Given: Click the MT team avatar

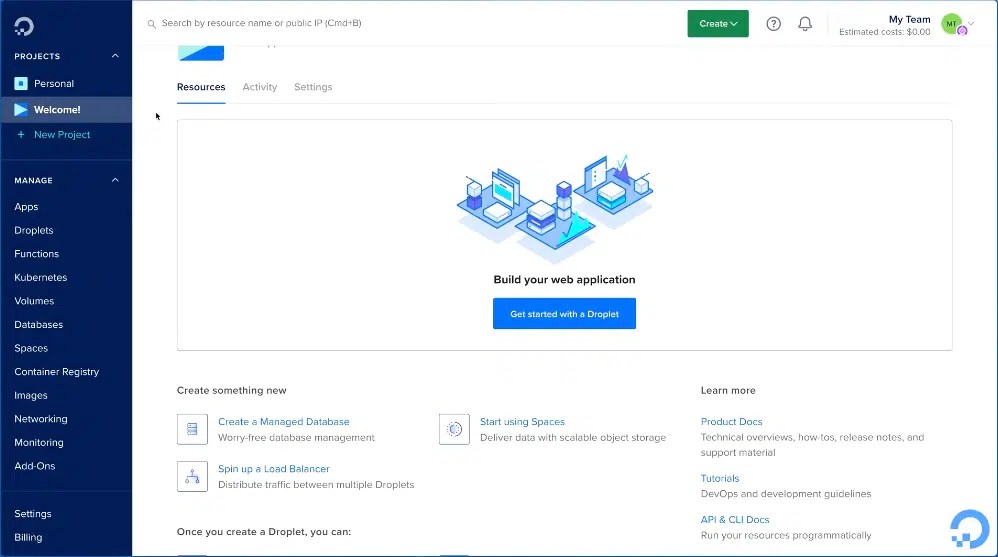Looking at the screenshot, I should click(953, 24).
